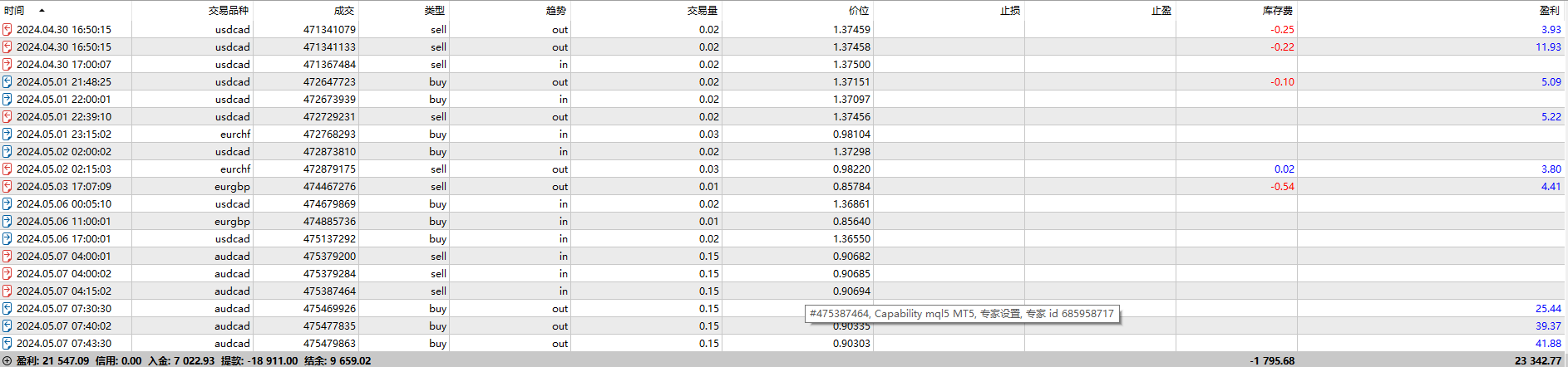
Task: Click the buy deal icon at 2024.05.06 17:00:01
Action: (7, 238)
